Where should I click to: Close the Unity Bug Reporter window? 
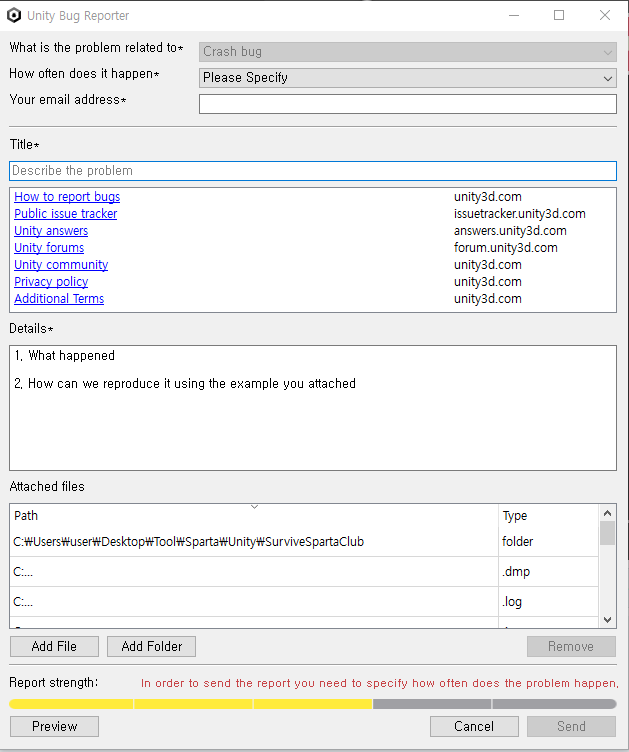point(605,15)
